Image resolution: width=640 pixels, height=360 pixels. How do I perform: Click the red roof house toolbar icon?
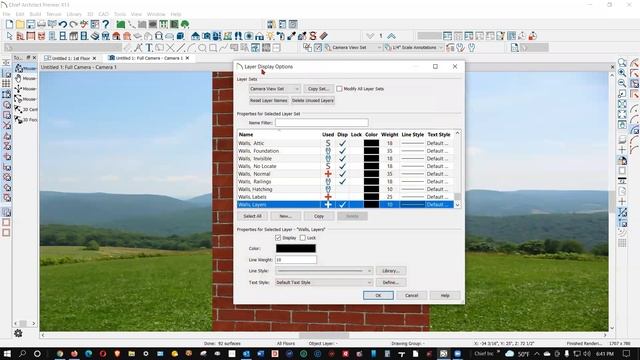116,36
